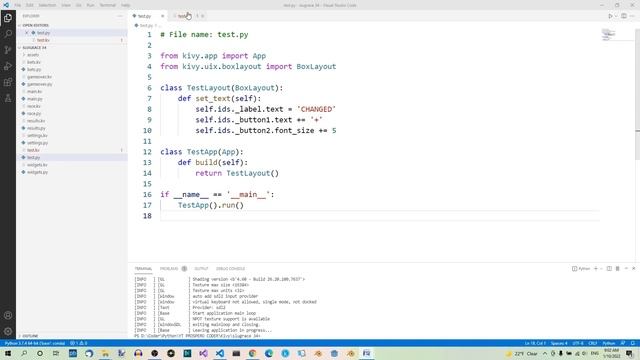The height and width of the screenshot is (360, 640).
Task: Click Ln 18, Col 1 cursor position
Action: click(x=535, y=343)
